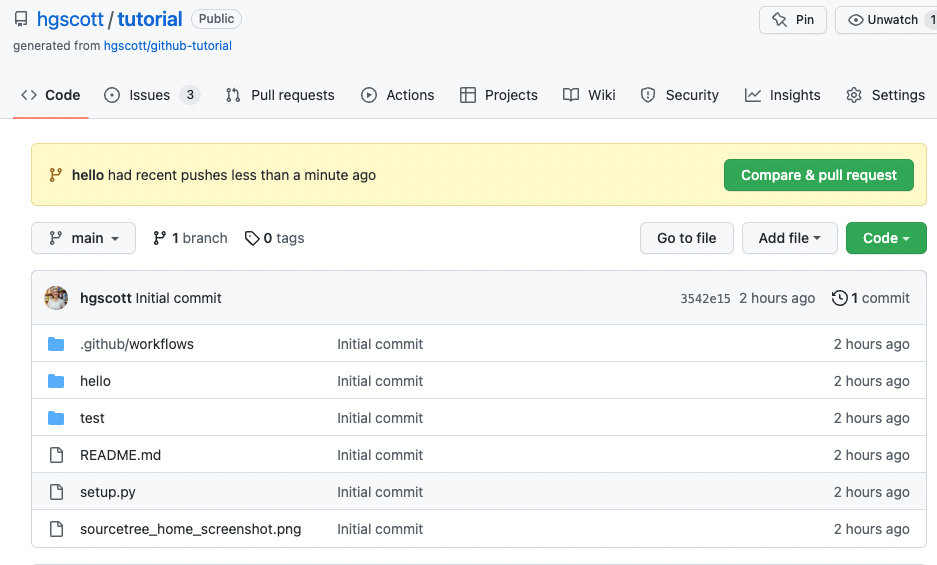Click the Go to file button

click(x=686, y=238)
